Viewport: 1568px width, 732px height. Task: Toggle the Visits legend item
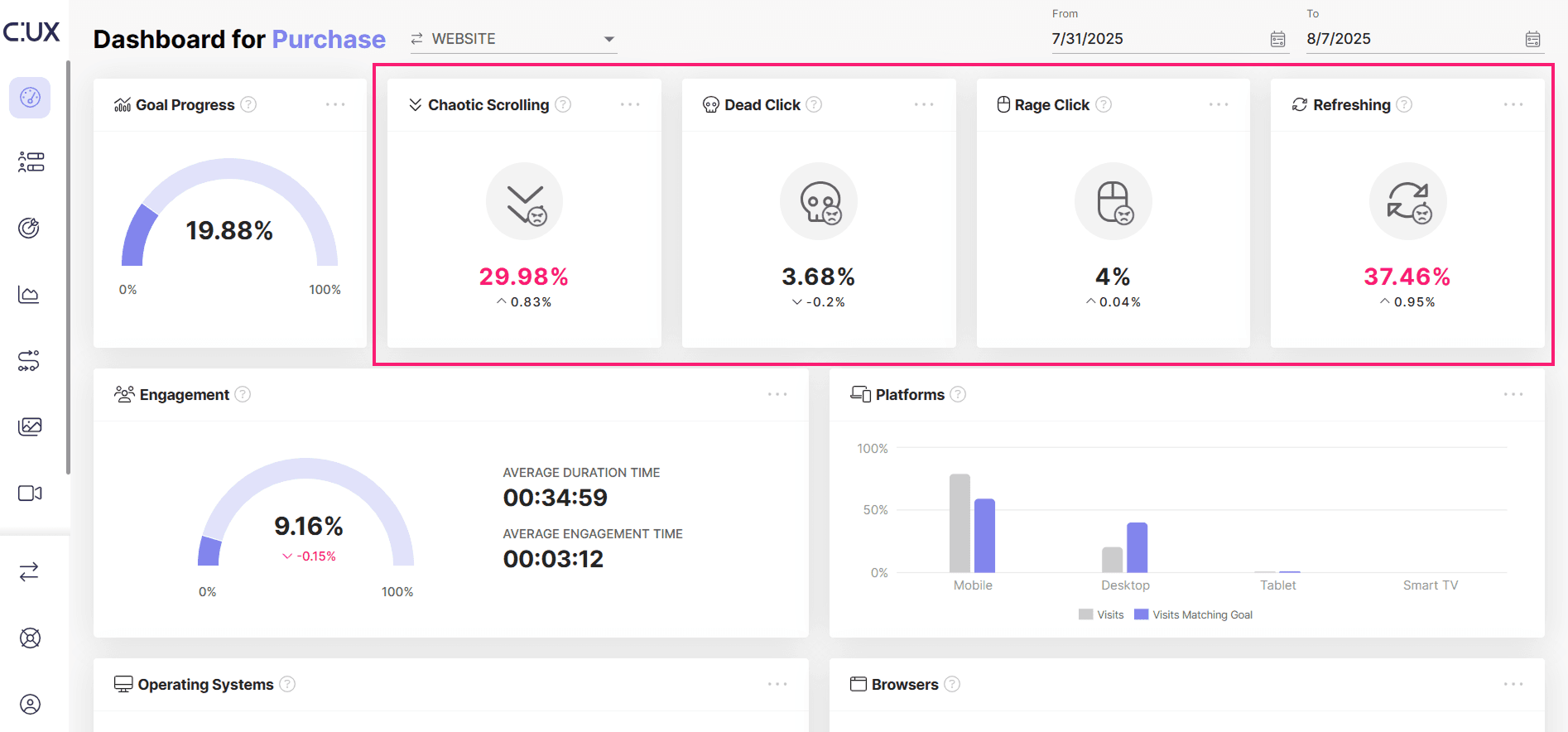(x=1101, y=614)
